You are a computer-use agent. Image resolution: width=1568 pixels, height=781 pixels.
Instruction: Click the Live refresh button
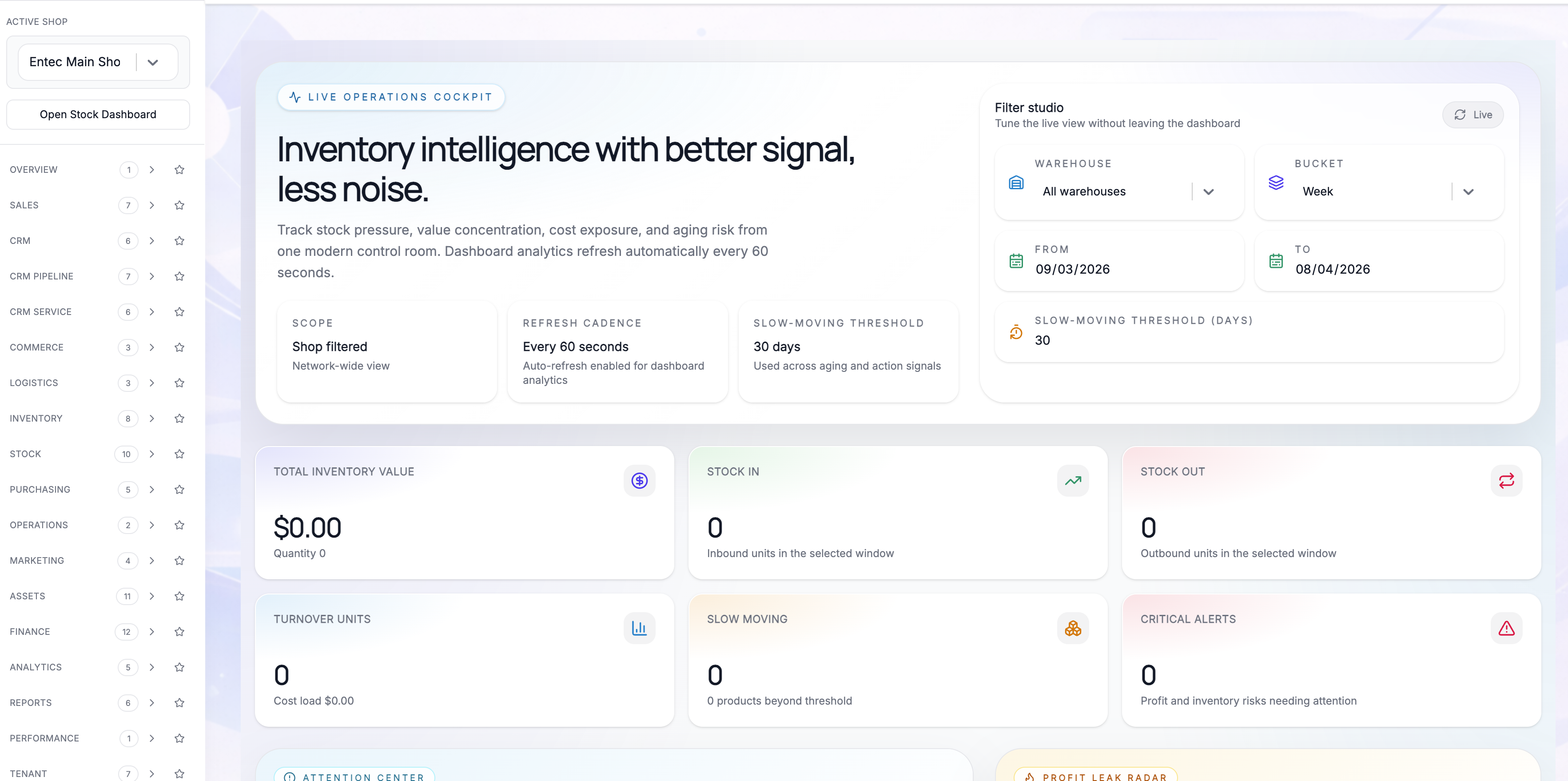[x=1472, y=115]
